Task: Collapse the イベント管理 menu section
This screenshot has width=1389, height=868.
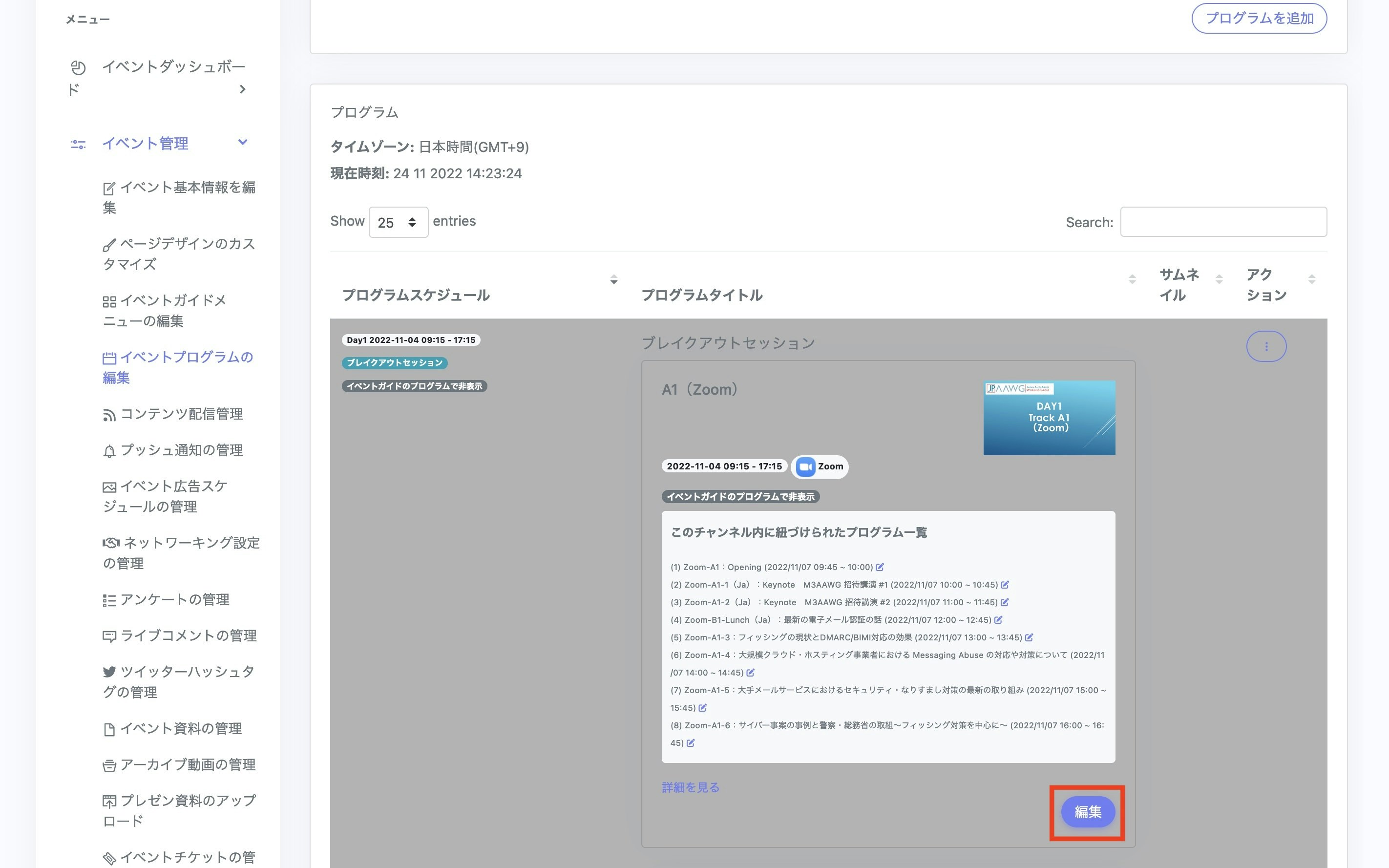Action: point(242,142)
